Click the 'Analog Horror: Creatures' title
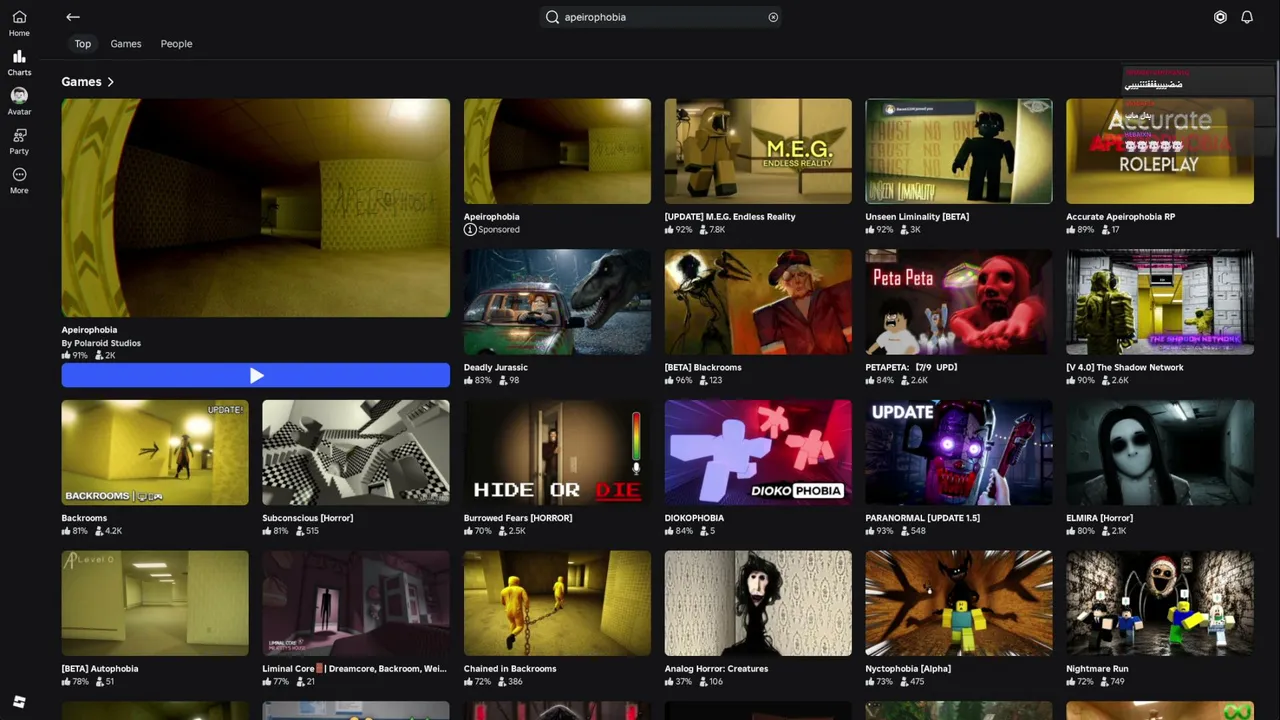 [716, 669]
